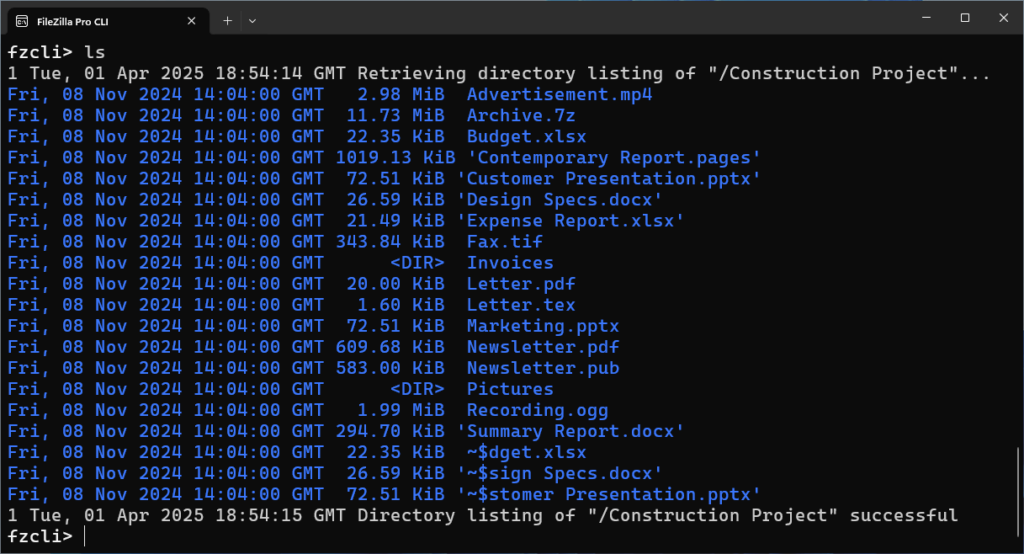
Task: Click the Recording.ogg file name
Action: tap(537, 410)
